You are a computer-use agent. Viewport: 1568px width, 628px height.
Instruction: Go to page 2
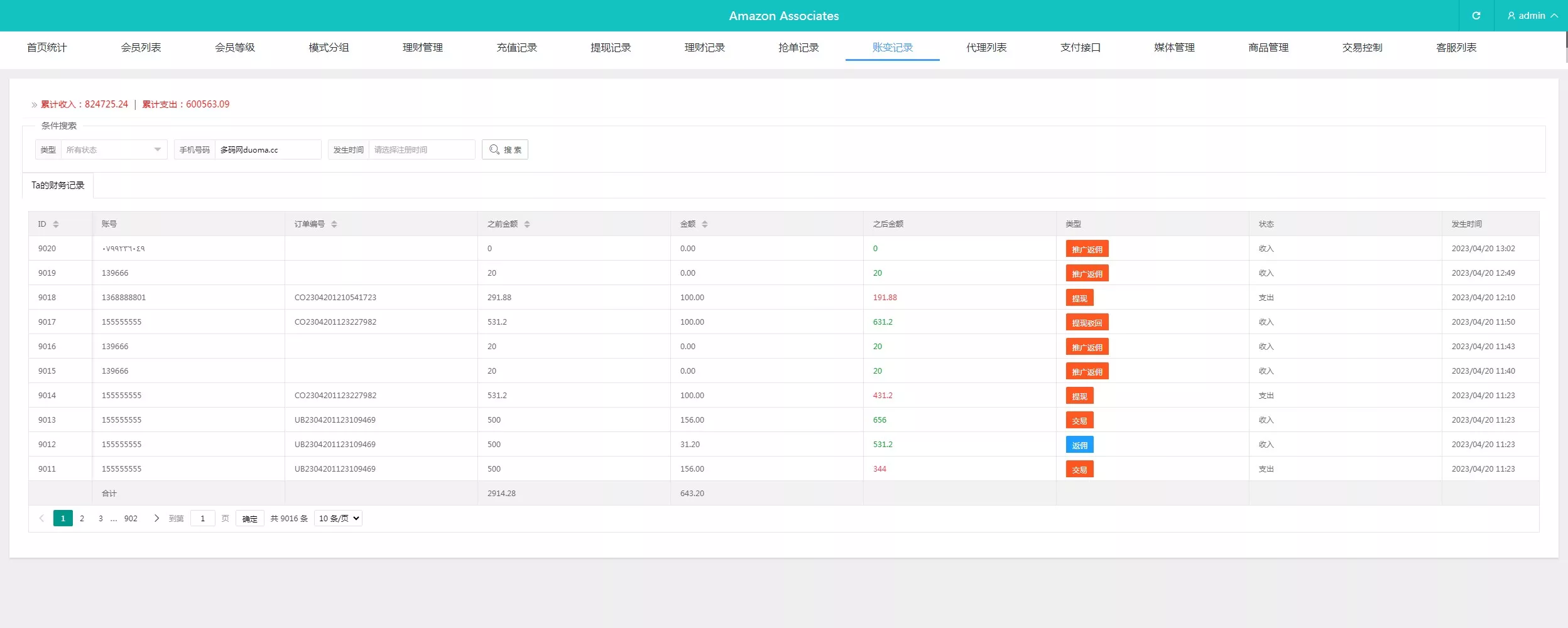(x=82, y=518)
